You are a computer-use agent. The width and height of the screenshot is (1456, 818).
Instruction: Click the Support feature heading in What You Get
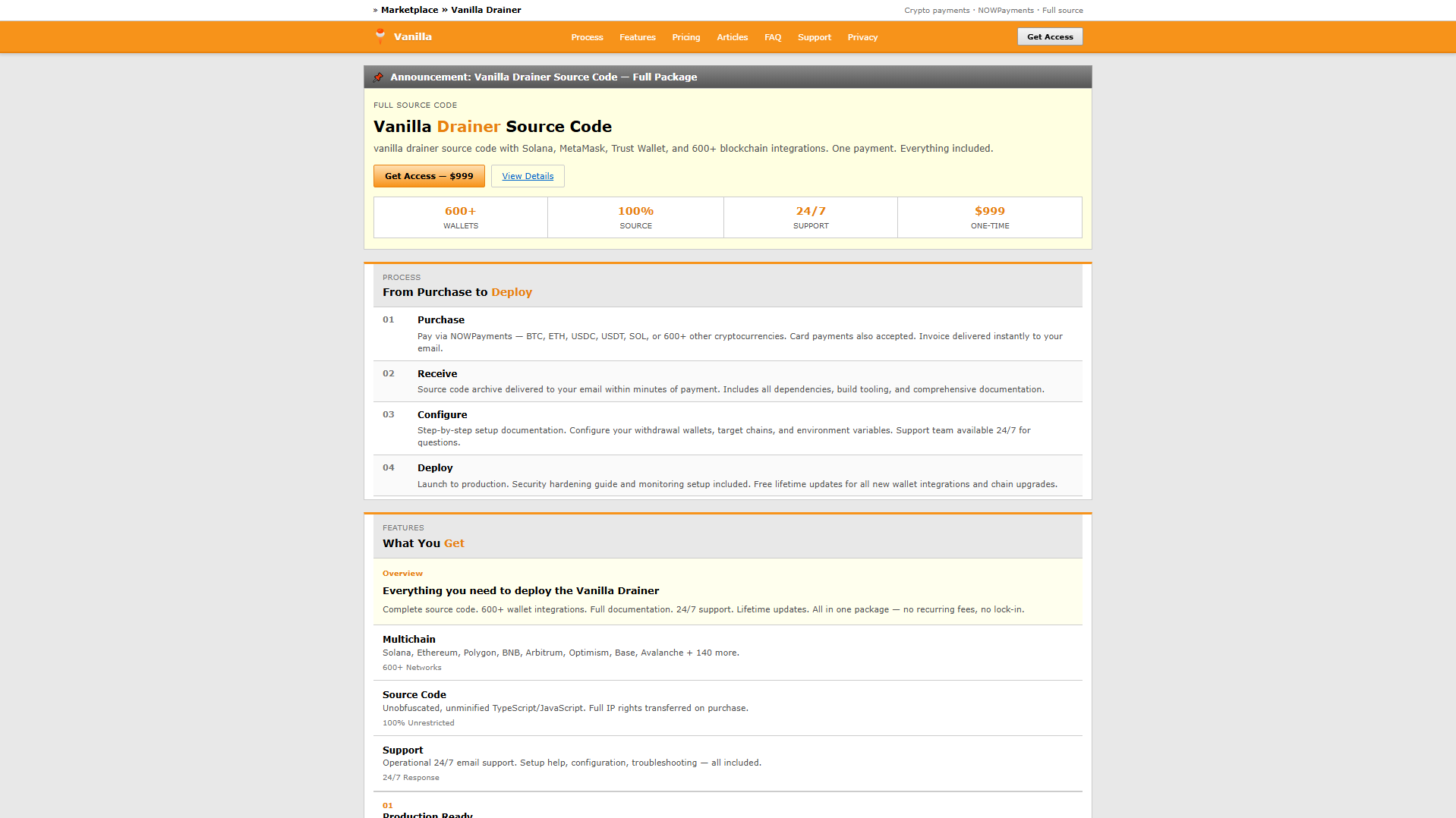coord(402,750)
